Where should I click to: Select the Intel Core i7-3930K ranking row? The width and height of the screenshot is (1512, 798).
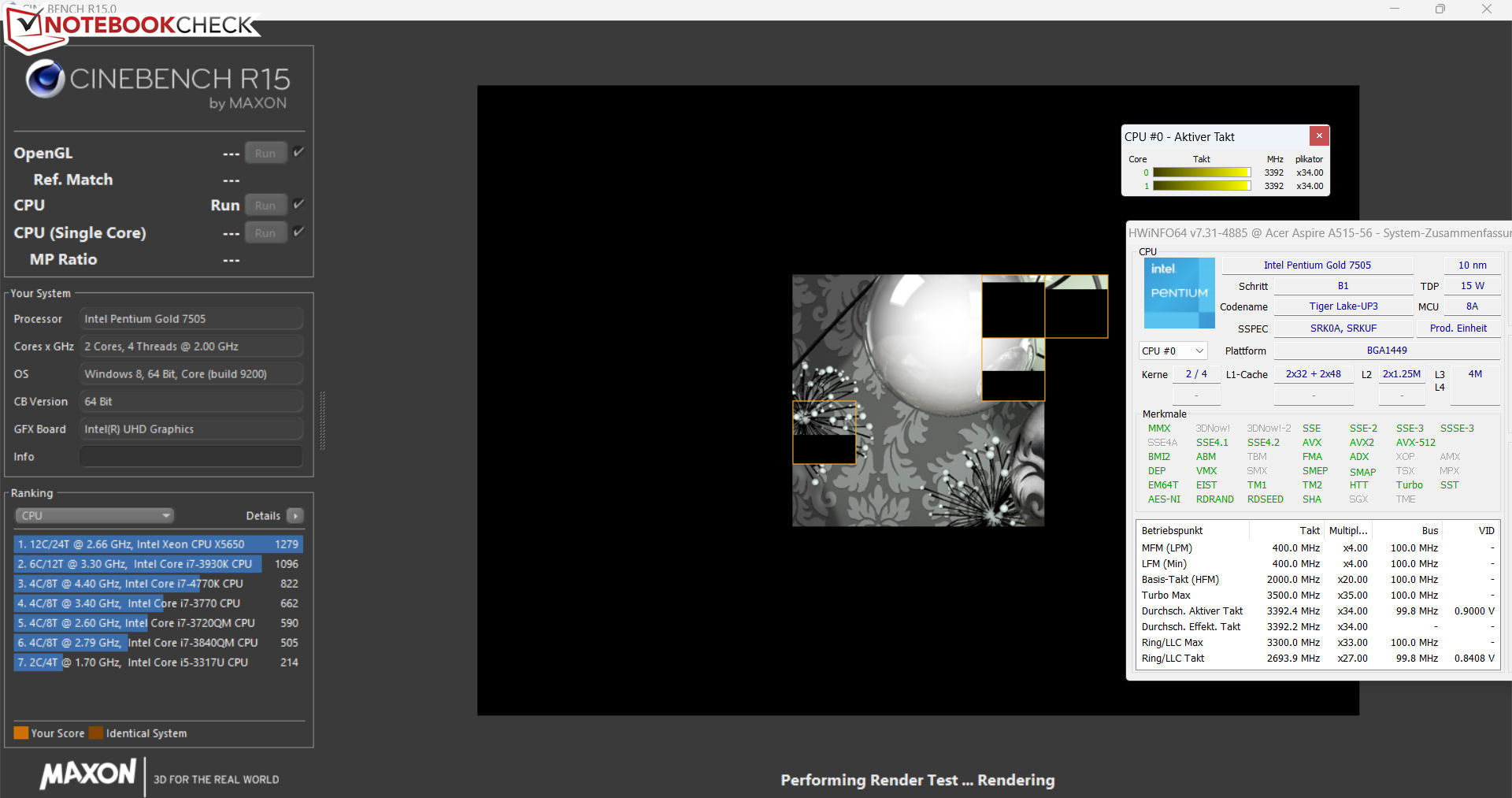point(158,564)
